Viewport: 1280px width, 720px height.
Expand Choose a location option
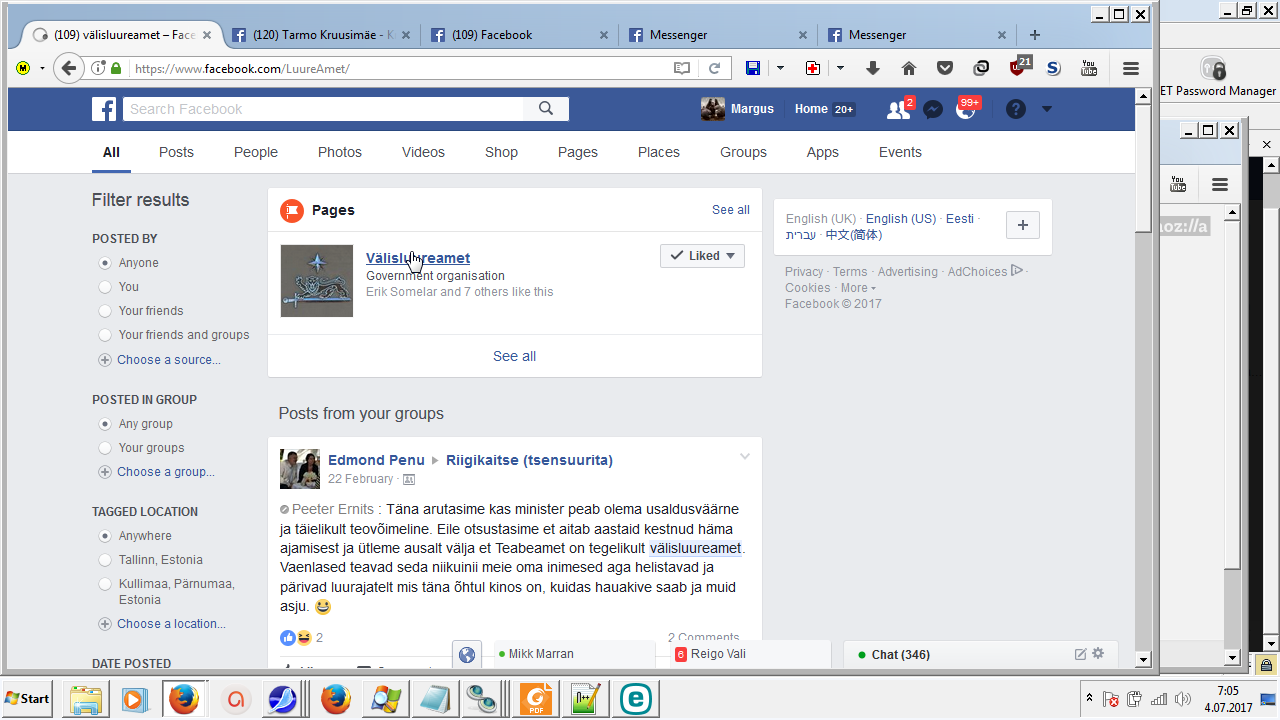162,624
